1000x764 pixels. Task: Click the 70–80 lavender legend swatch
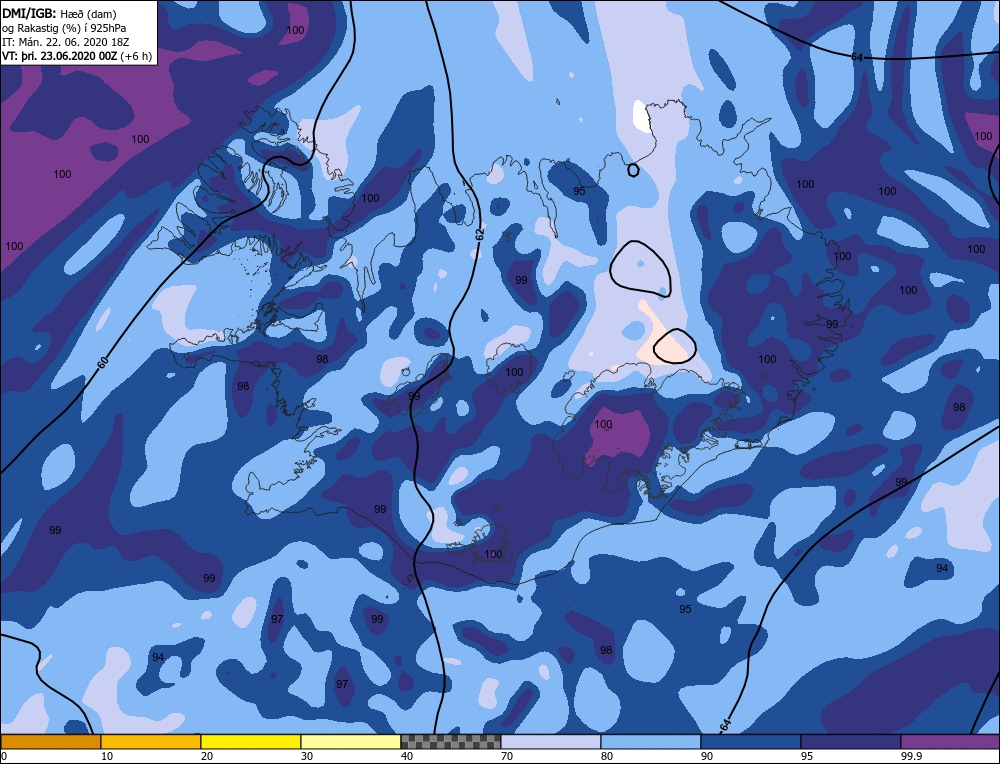(551, 741)
